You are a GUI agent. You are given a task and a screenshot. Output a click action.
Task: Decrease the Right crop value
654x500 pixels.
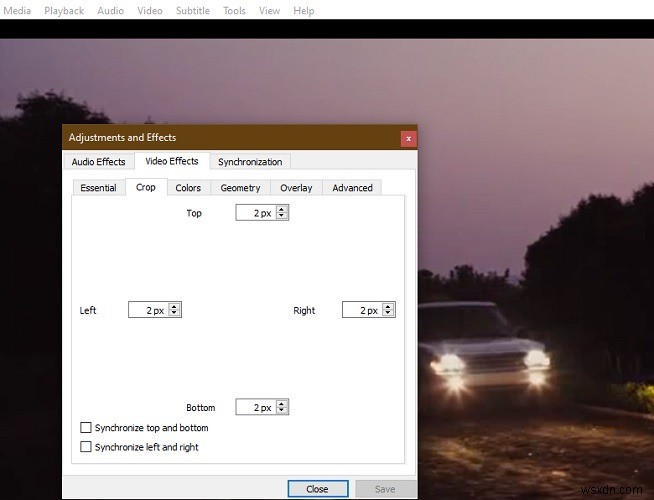tap(388, 313)
